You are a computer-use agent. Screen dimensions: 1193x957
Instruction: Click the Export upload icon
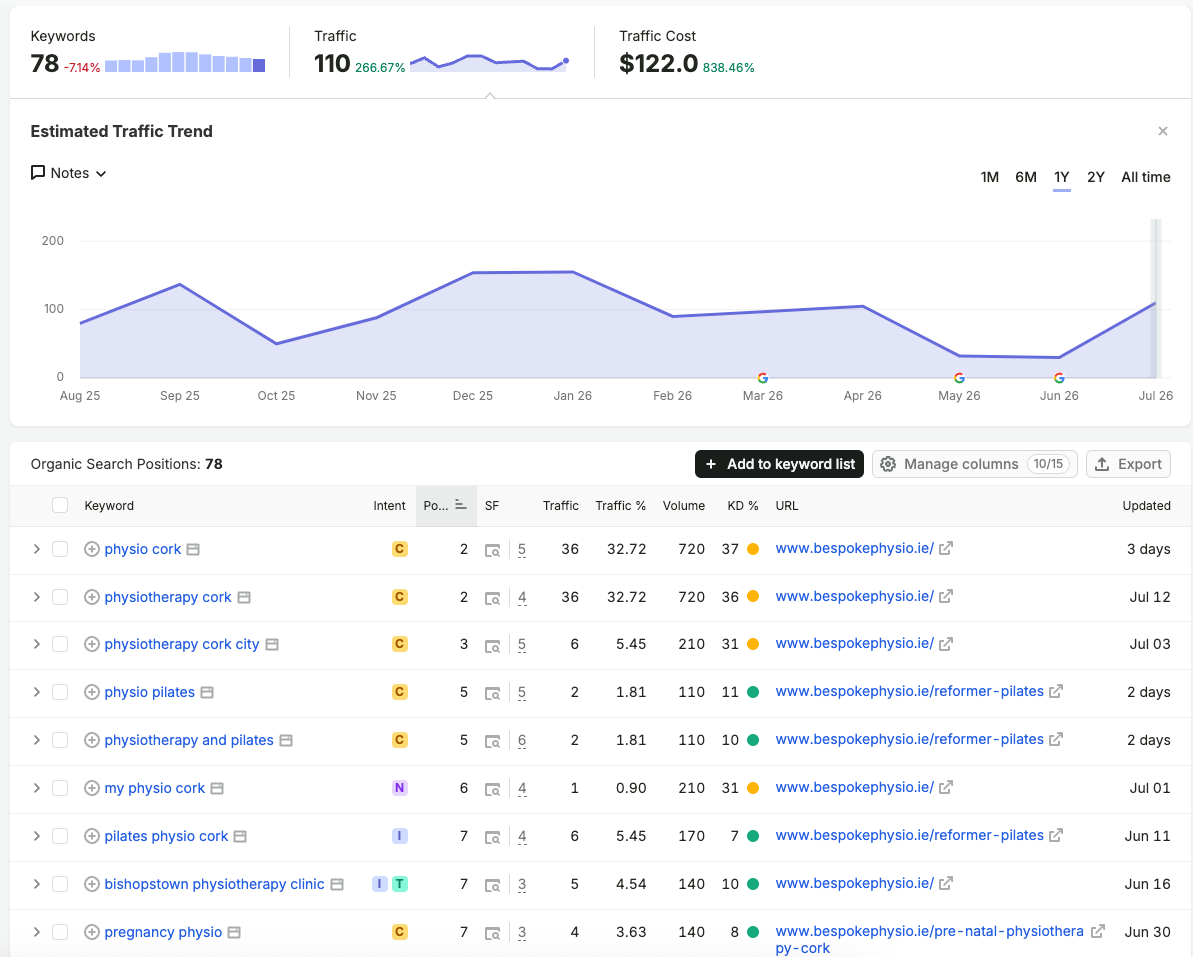coord(1102,464)
